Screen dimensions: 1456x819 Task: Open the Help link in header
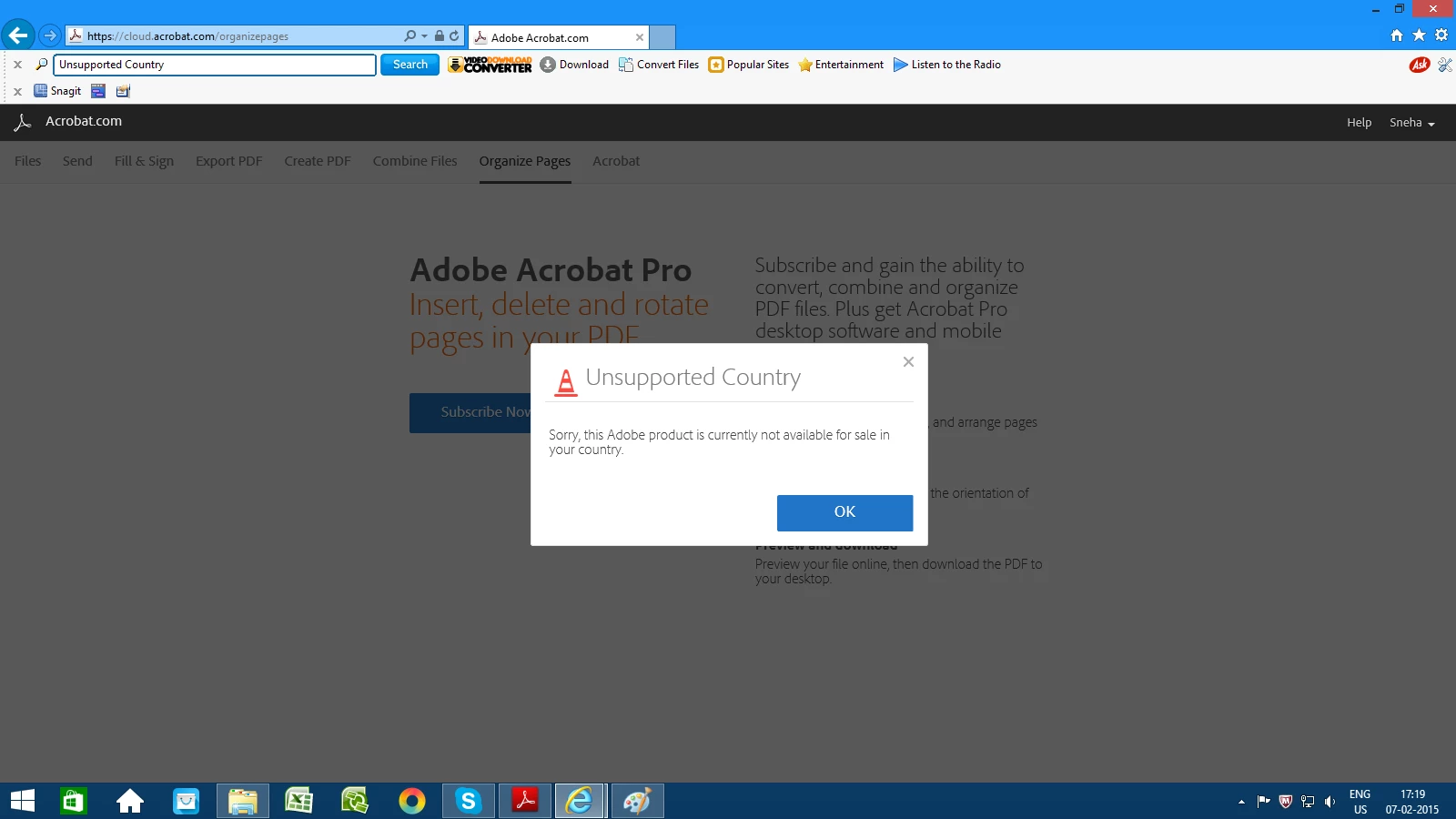coord(1359,123)
